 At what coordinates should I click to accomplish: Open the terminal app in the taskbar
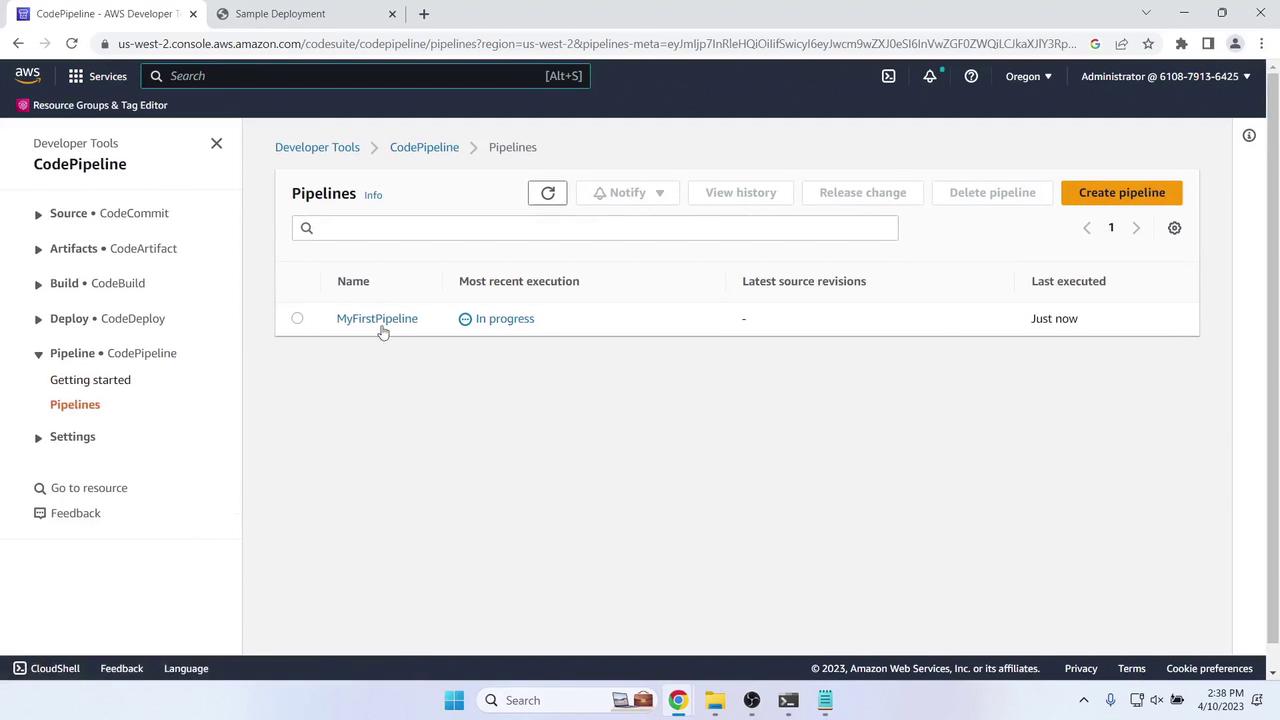coord(789,700)
